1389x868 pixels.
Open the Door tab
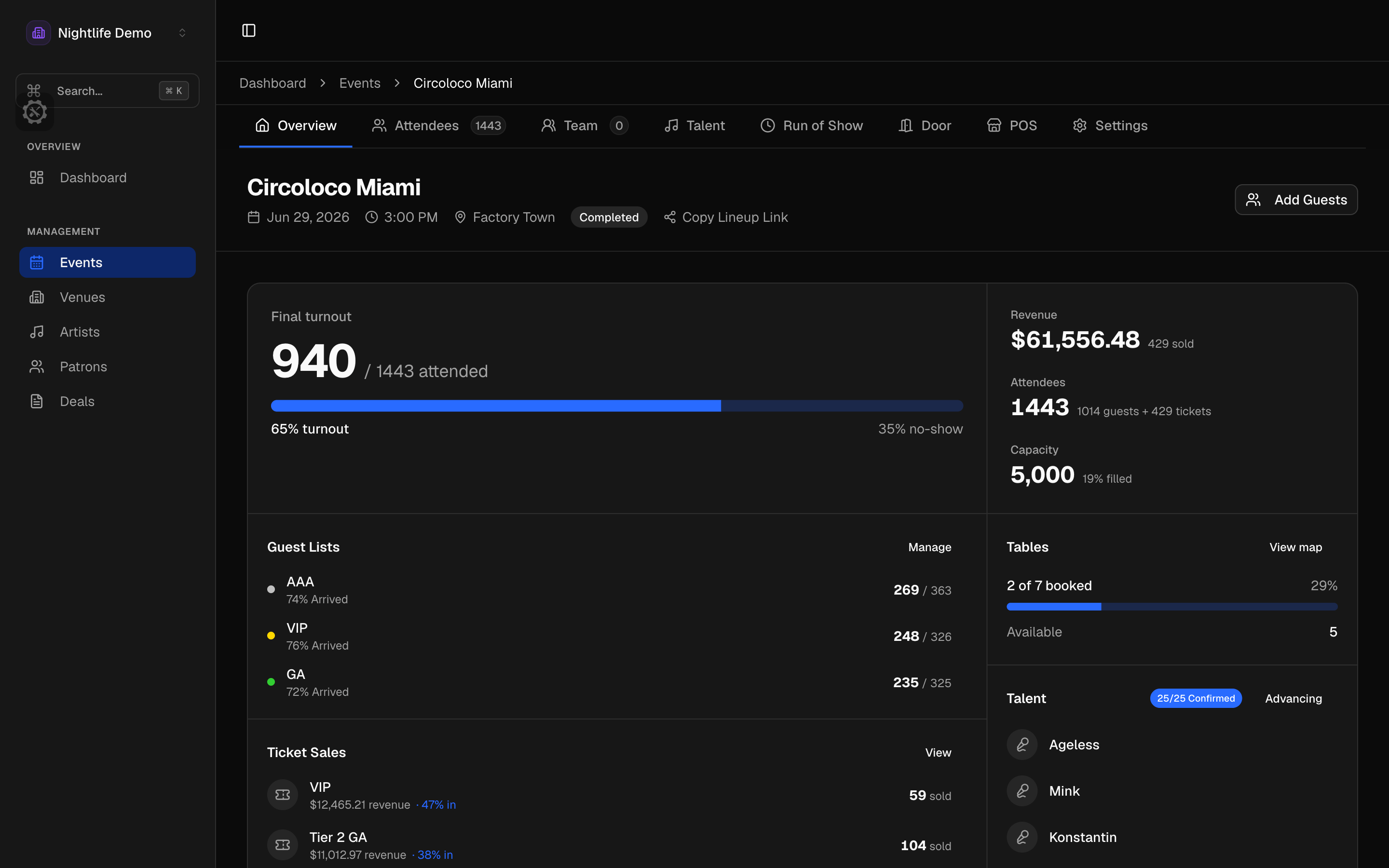925,126
